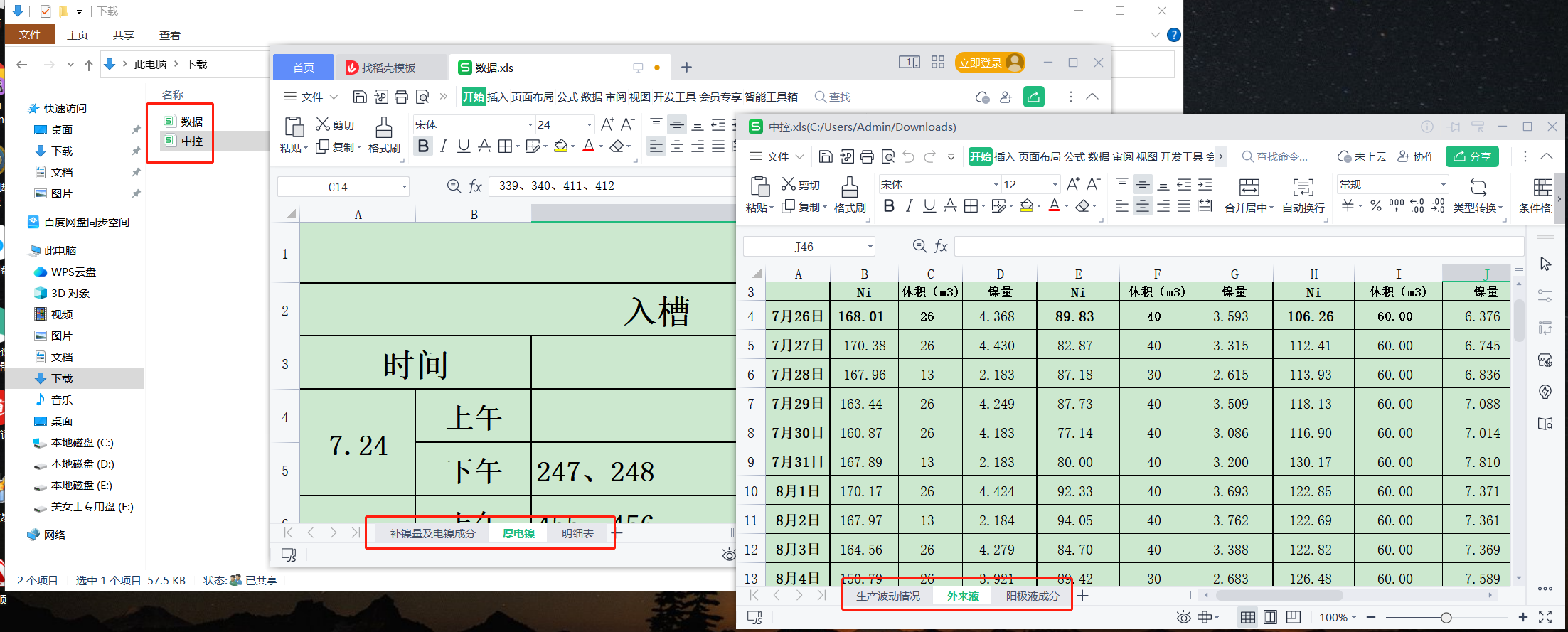Click the add sheet plus in 中控

(1082, 596)
